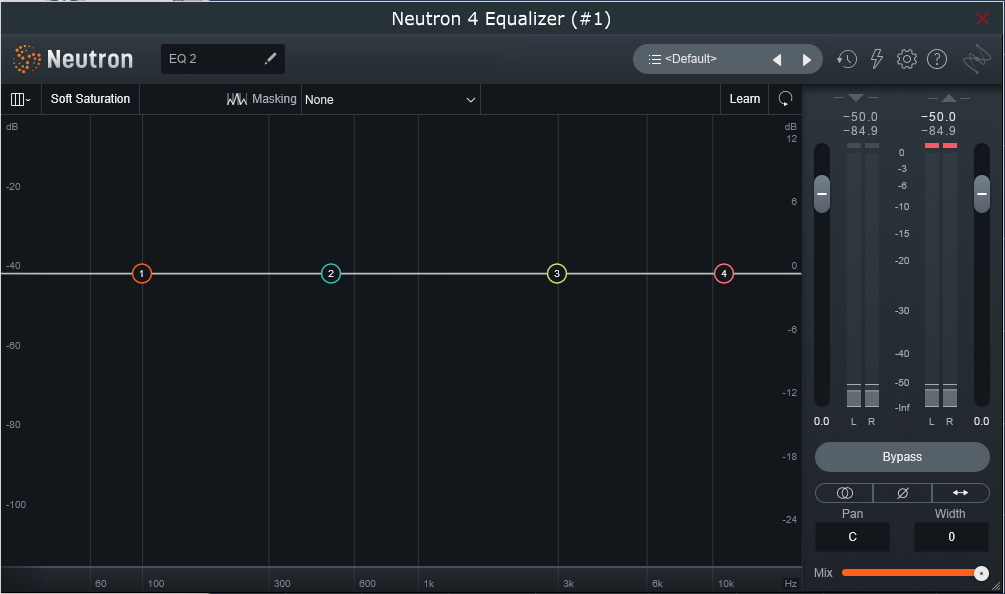Select EQ band node 1 (orange)
The image size is (1005, 594).
tap(142, 274)
